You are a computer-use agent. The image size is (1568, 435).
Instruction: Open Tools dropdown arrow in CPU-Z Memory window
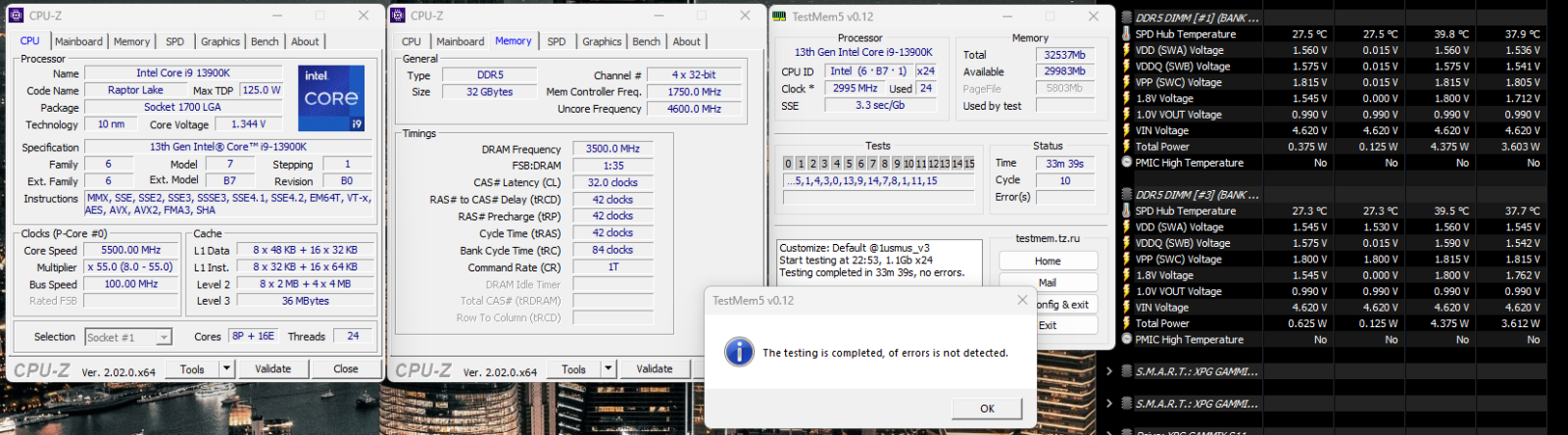(609, 368)
